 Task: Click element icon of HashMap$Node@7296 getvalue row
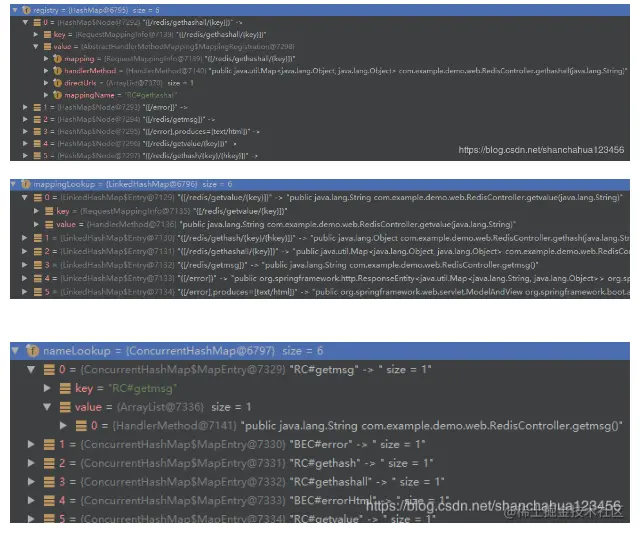tap(37, 144)
